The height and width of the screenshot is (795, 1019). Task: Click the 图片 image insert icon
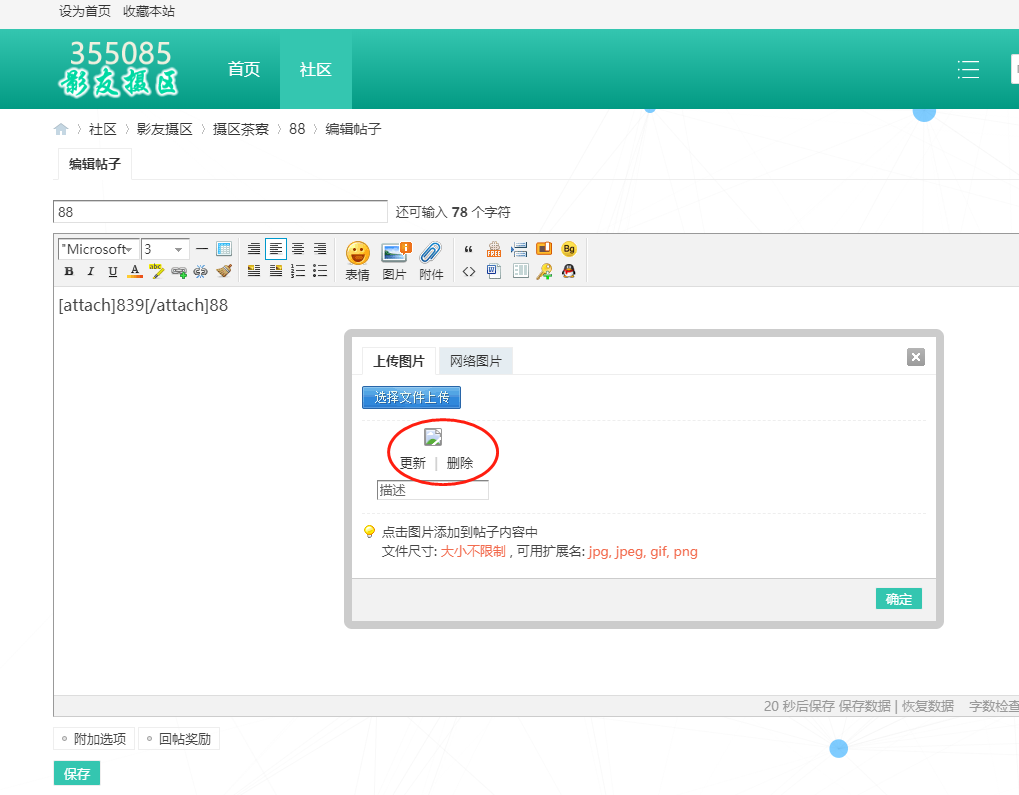[395, 260]
